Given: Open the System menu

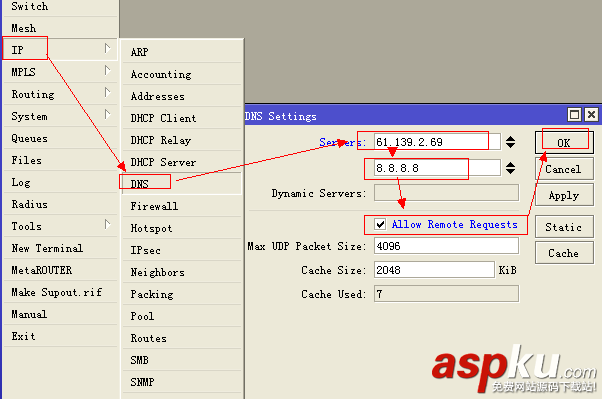Looking at the screenshot, I should pyautogui.click(x=60, y=116).
